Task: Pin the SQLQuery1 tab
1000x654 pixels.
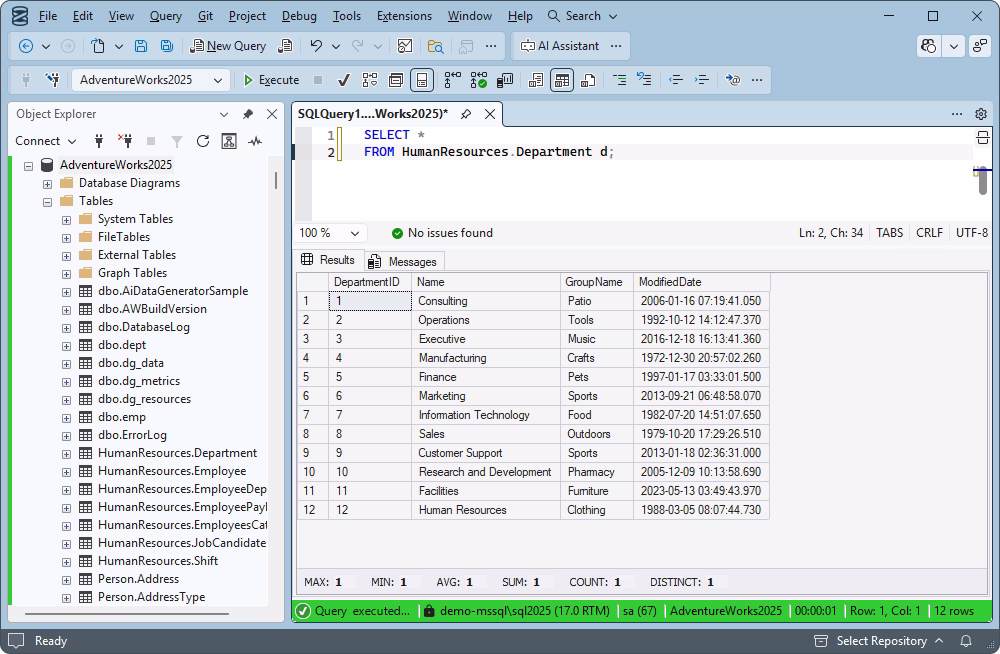Action: (x=466, y=114)
